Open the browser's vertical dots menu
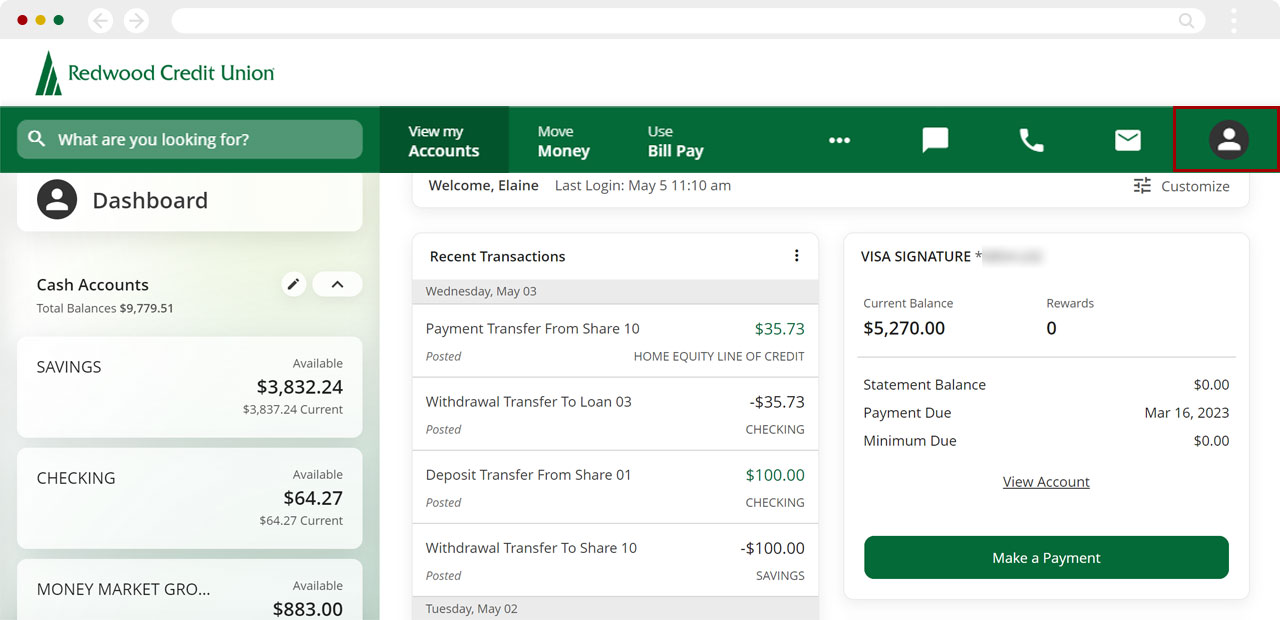This screenshot has width=1280, height=620. 1233,20
